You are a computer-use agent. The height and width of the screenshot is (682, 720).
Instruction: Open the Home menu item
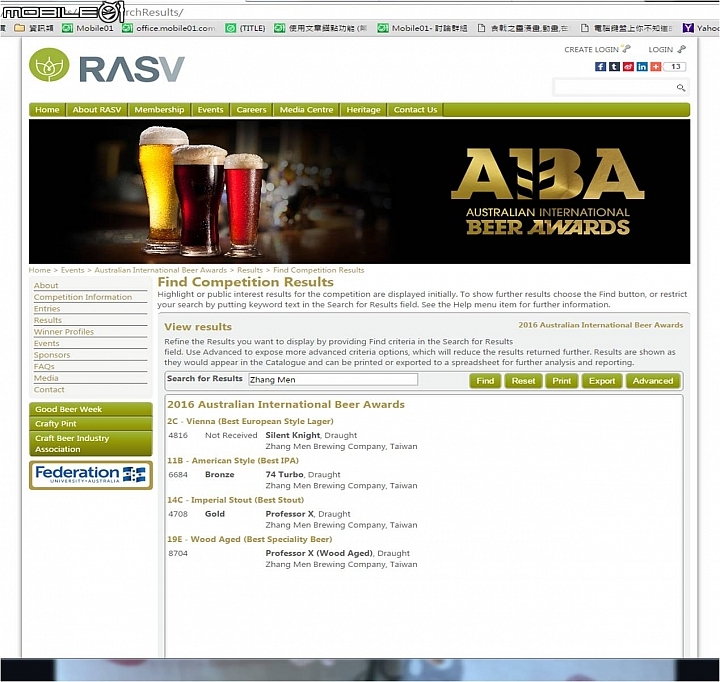[x=47, y=110]
